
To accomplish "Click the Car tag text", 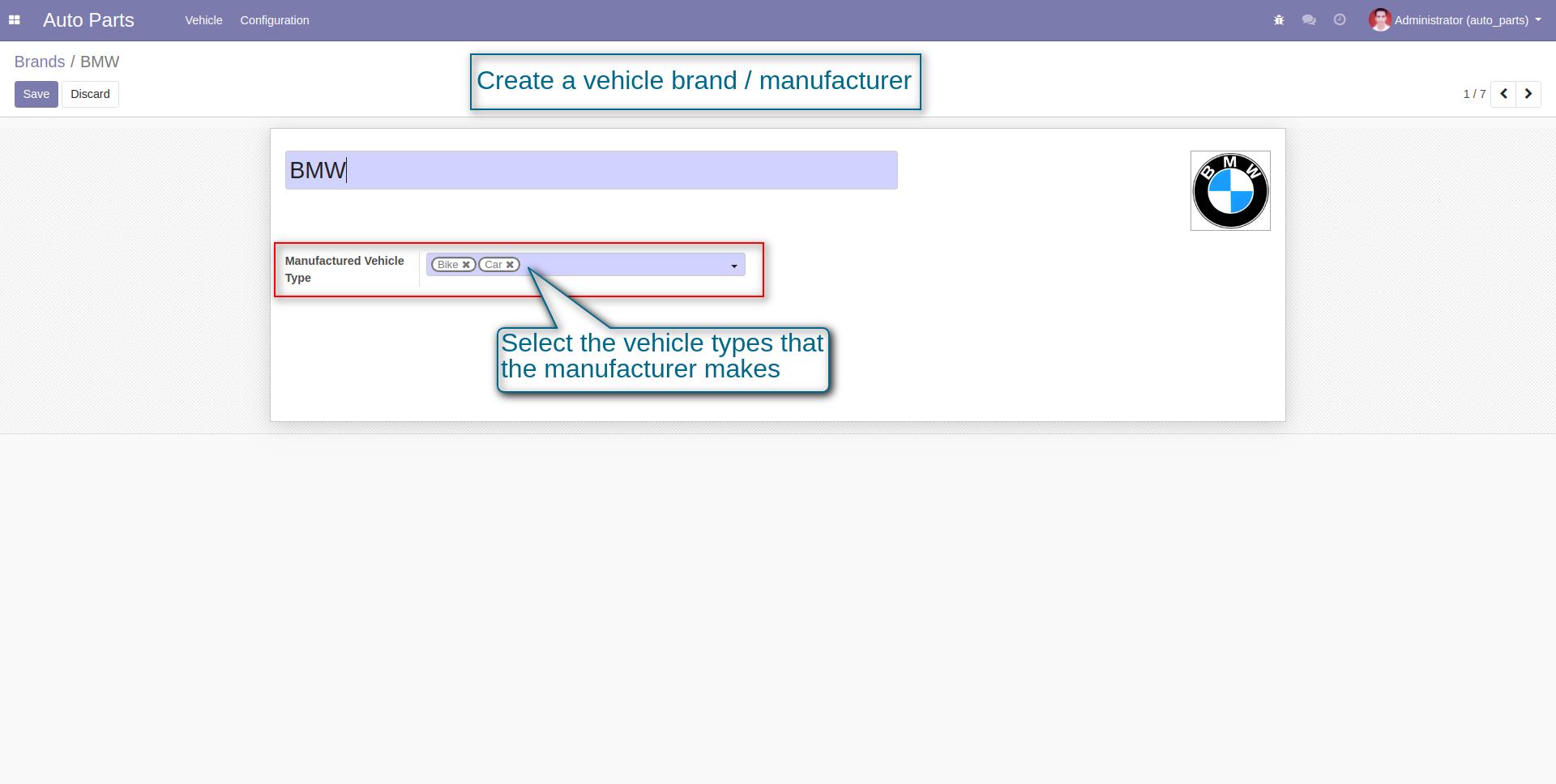I will (493, 265).
